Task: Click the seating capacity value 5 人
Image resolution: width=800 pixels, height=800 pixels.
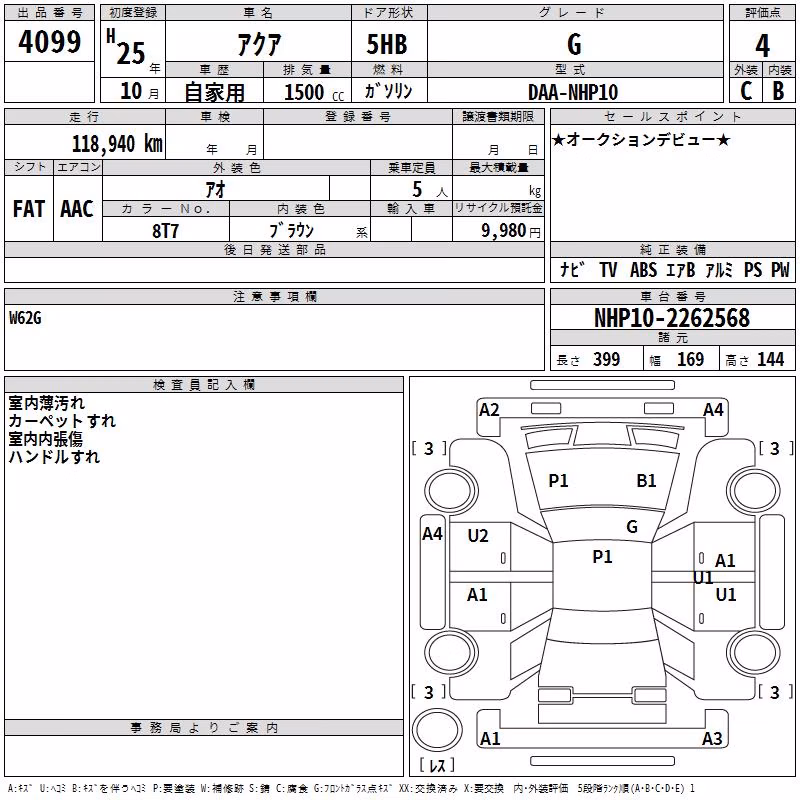Action: point(429,189)
